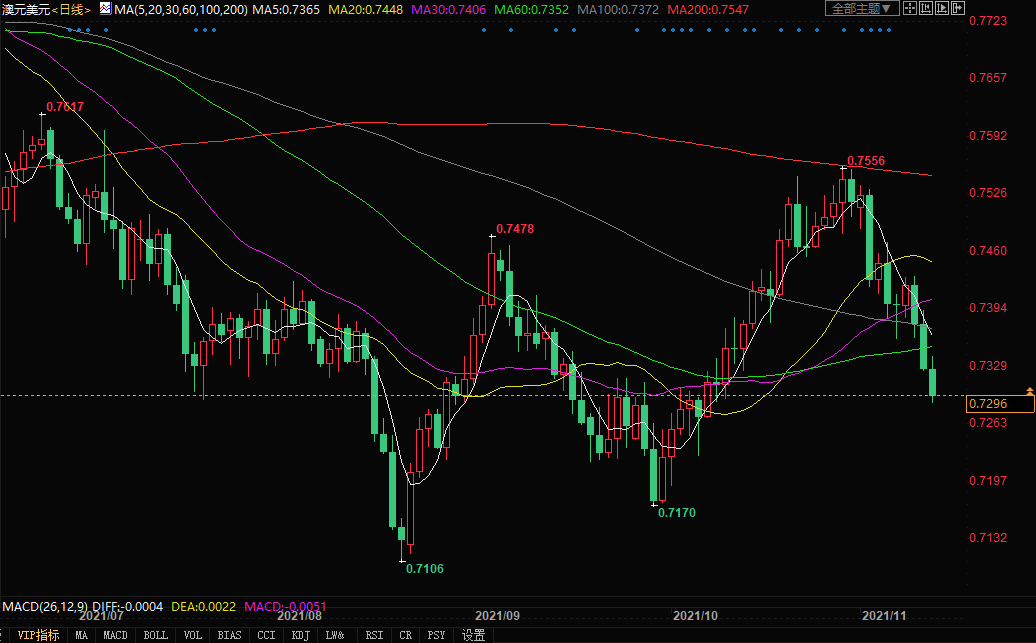The image size is (1036, 643).
Task: Click the chart replay play icon
Action: point(942,8)
